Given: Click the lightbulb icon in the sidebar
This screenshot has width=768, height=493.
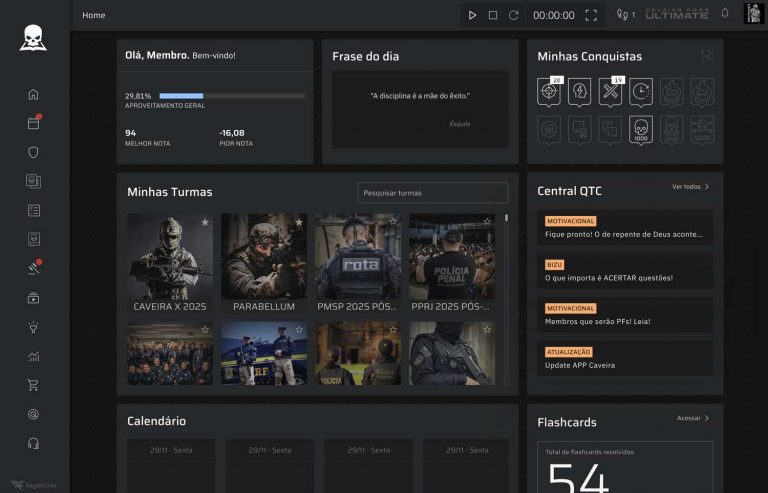Looking at the screenshot, I should pyautogui.click(x=33, y=327).
